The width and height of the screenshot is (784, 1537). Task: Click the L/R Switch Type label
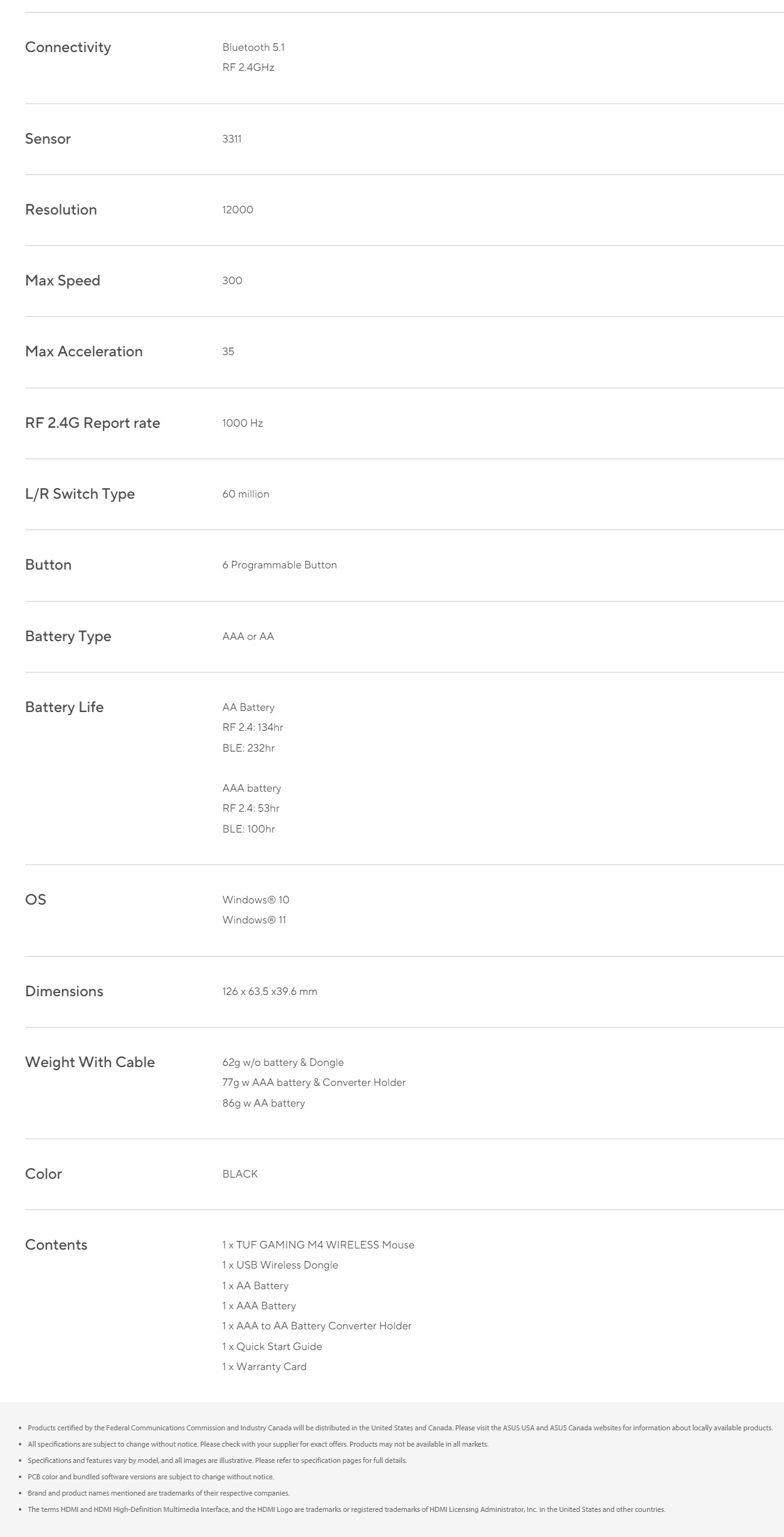80,494
